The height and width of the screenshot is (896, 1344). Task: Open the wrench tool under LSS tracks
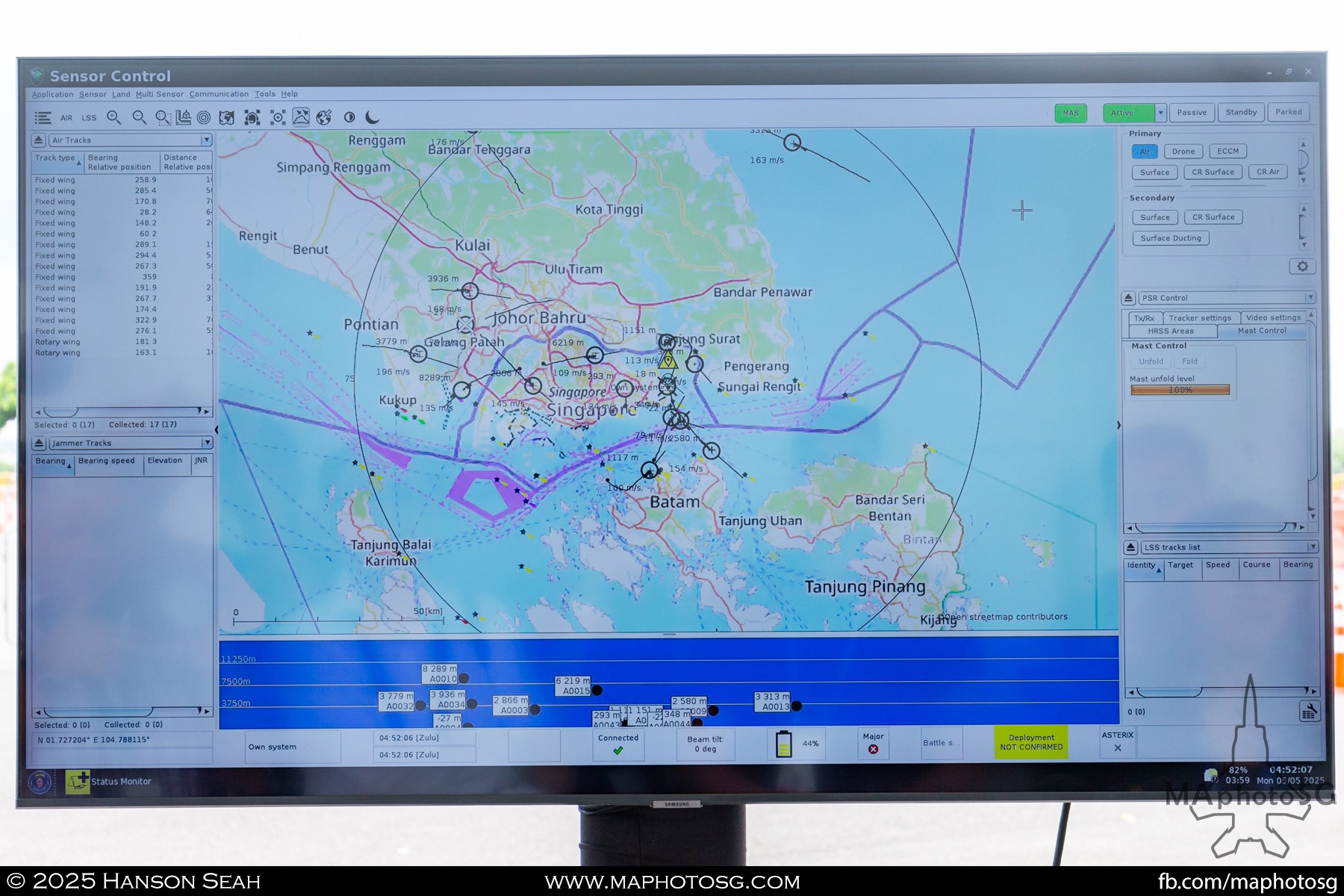[1309, 712]
